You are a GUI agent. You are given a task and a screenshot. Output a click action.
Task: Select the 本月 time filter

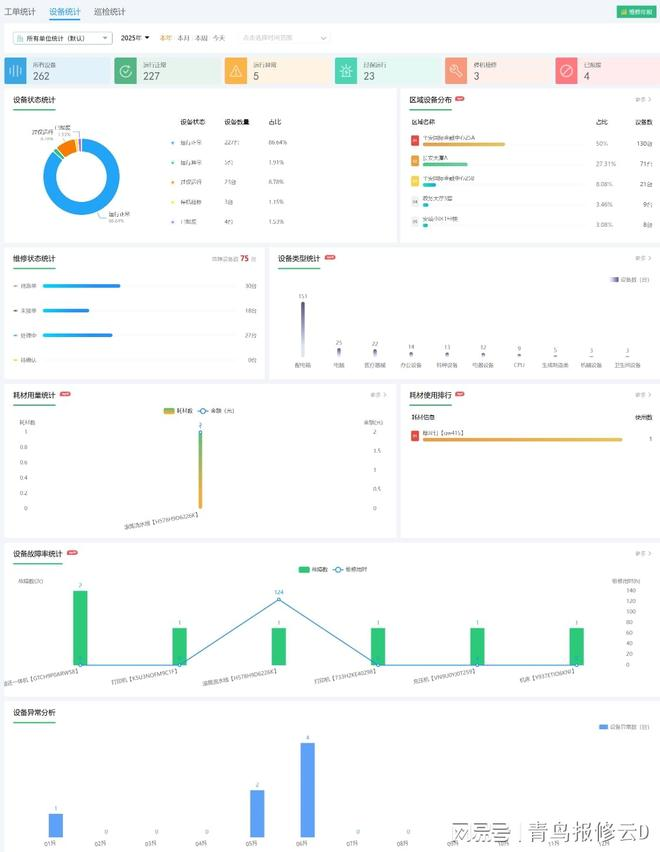click(x=183, y=38)
